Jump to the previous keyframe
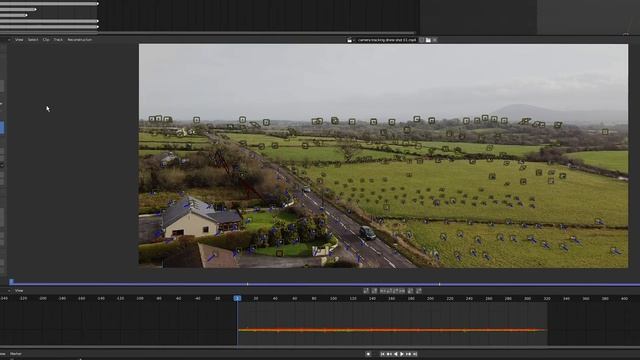This screenshot has width=640, height=360. 389,354
